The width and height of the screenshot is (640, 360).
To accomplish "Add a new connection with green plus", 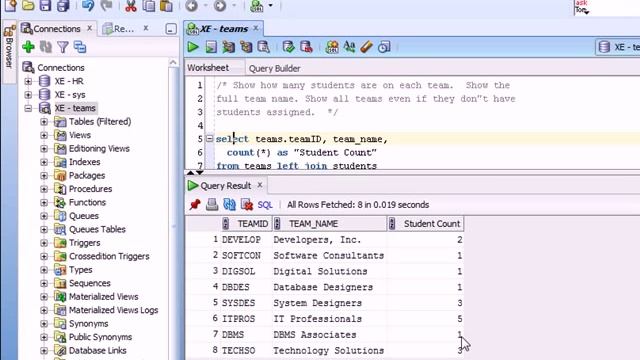I will [28, 47].
